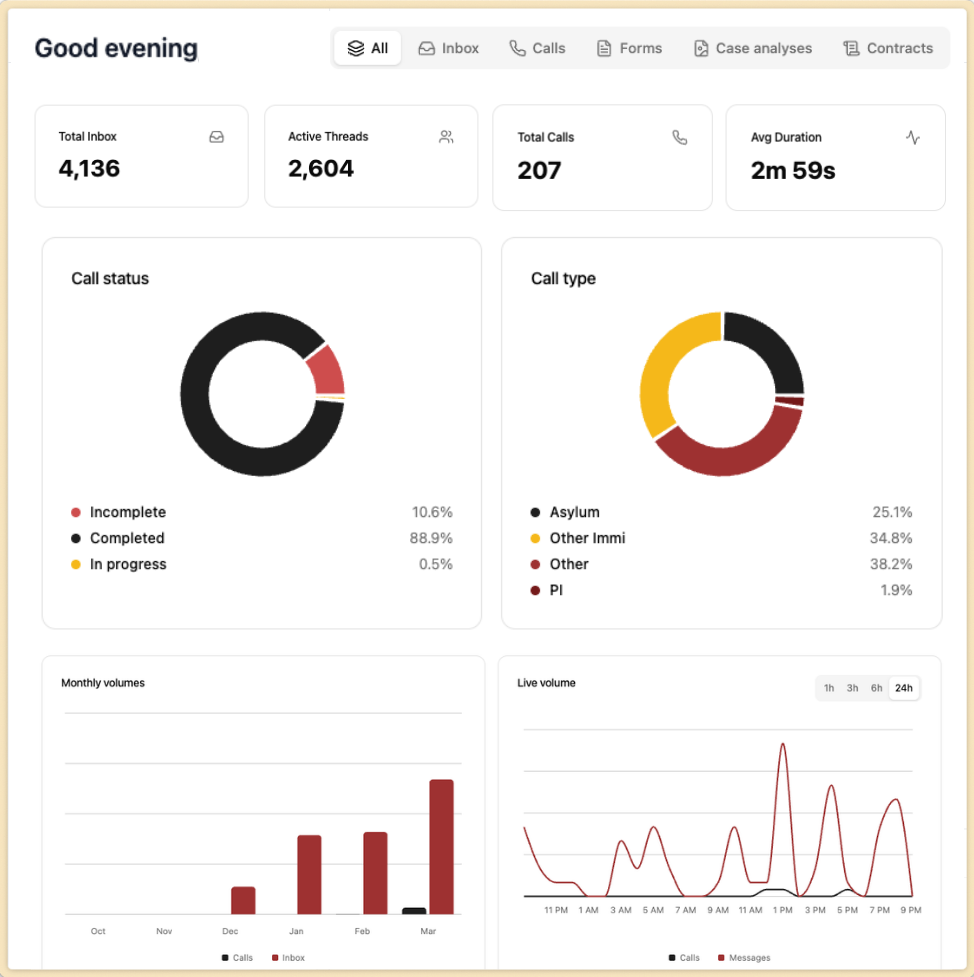Select the 24h live volume range

pos(903,688)
